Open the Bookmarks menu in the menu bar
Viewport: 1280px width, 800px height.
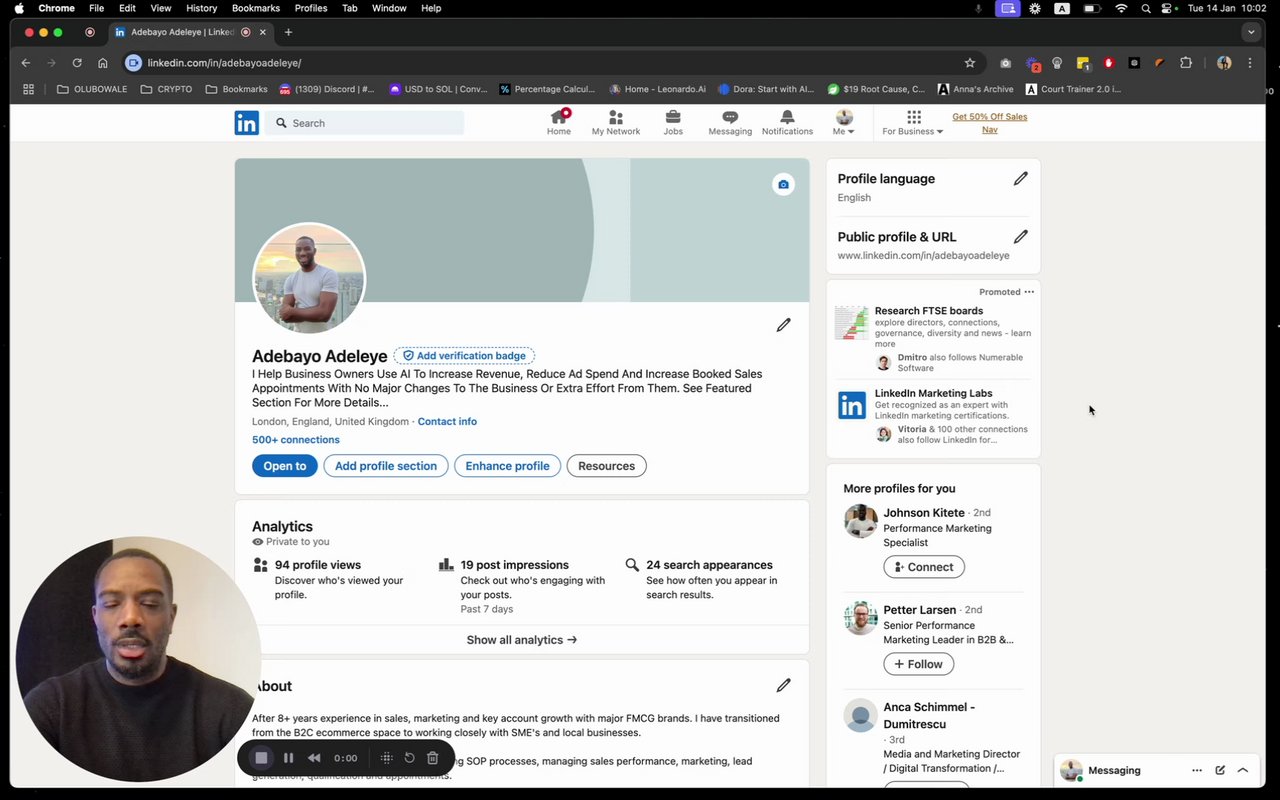point(256,8)
